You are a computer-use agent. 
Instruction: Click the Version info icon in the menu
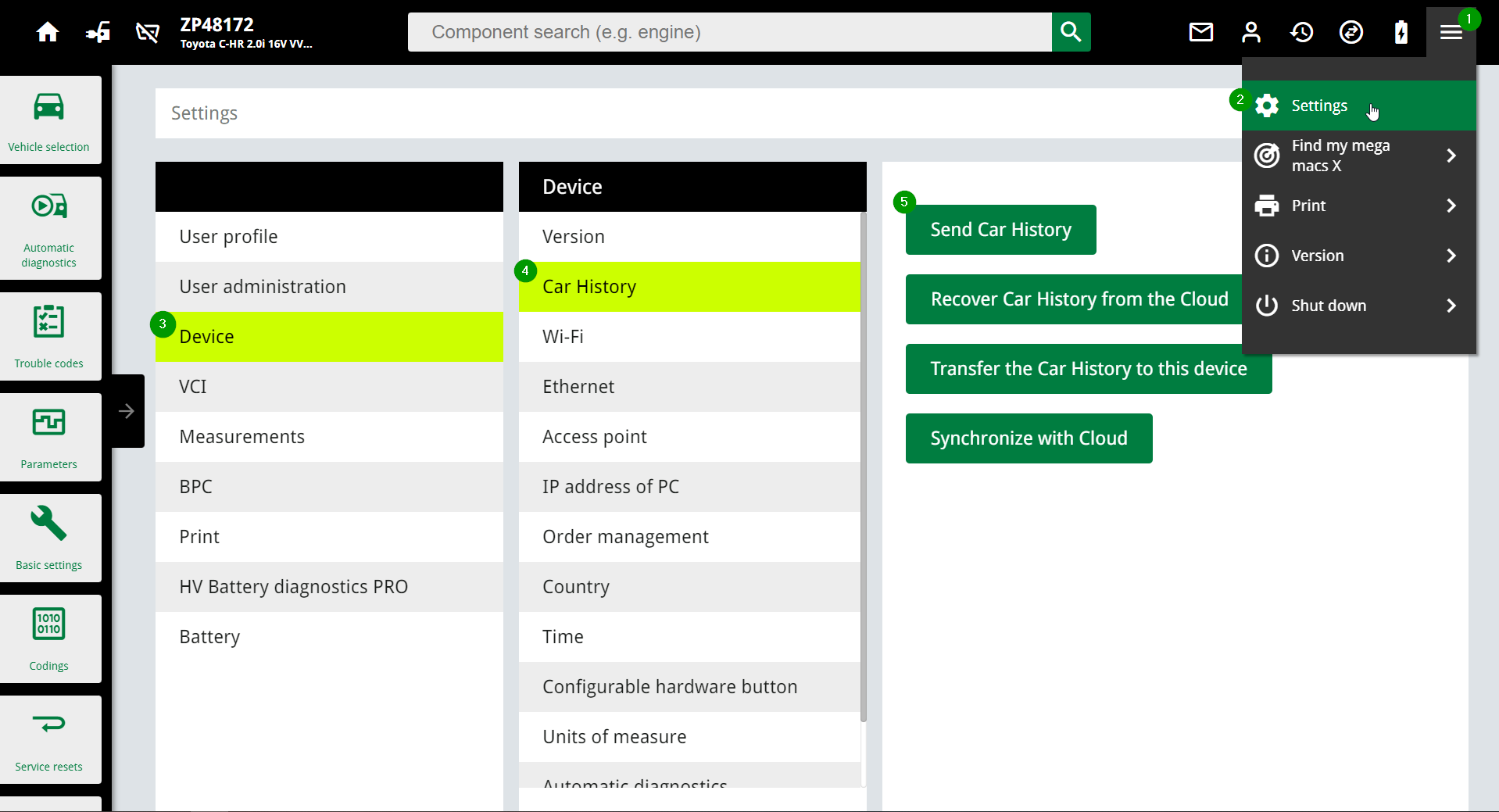click(1267, 256)
